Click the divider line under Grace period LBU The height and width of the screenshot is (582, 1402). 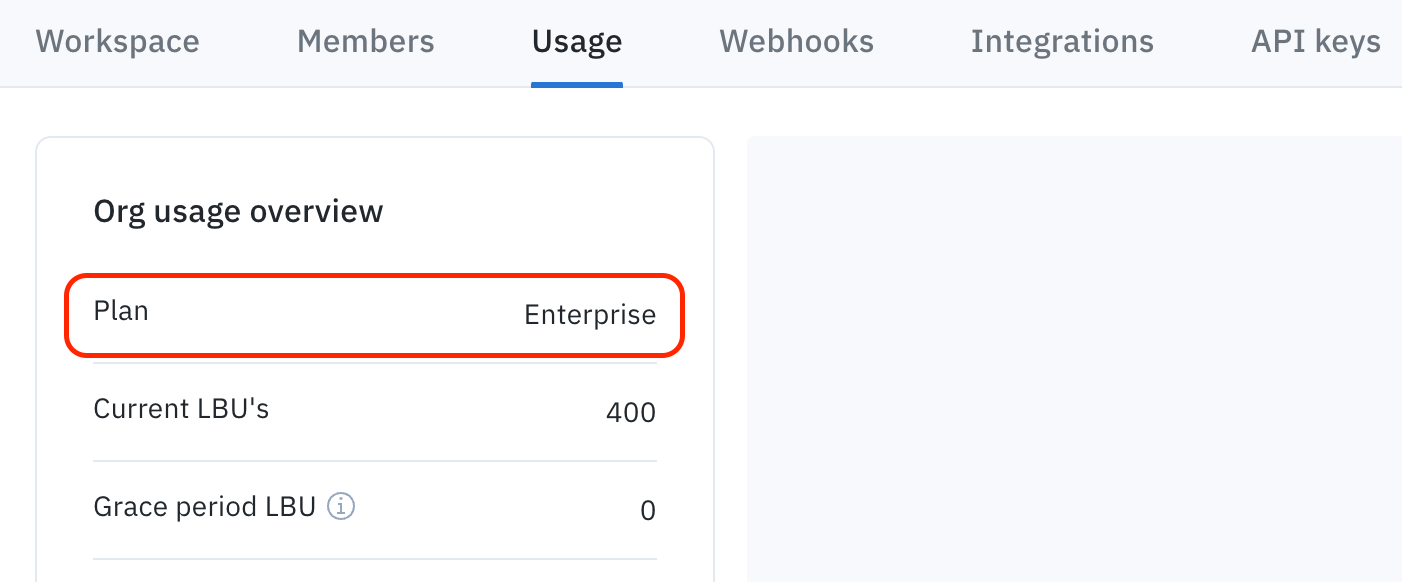375,559
